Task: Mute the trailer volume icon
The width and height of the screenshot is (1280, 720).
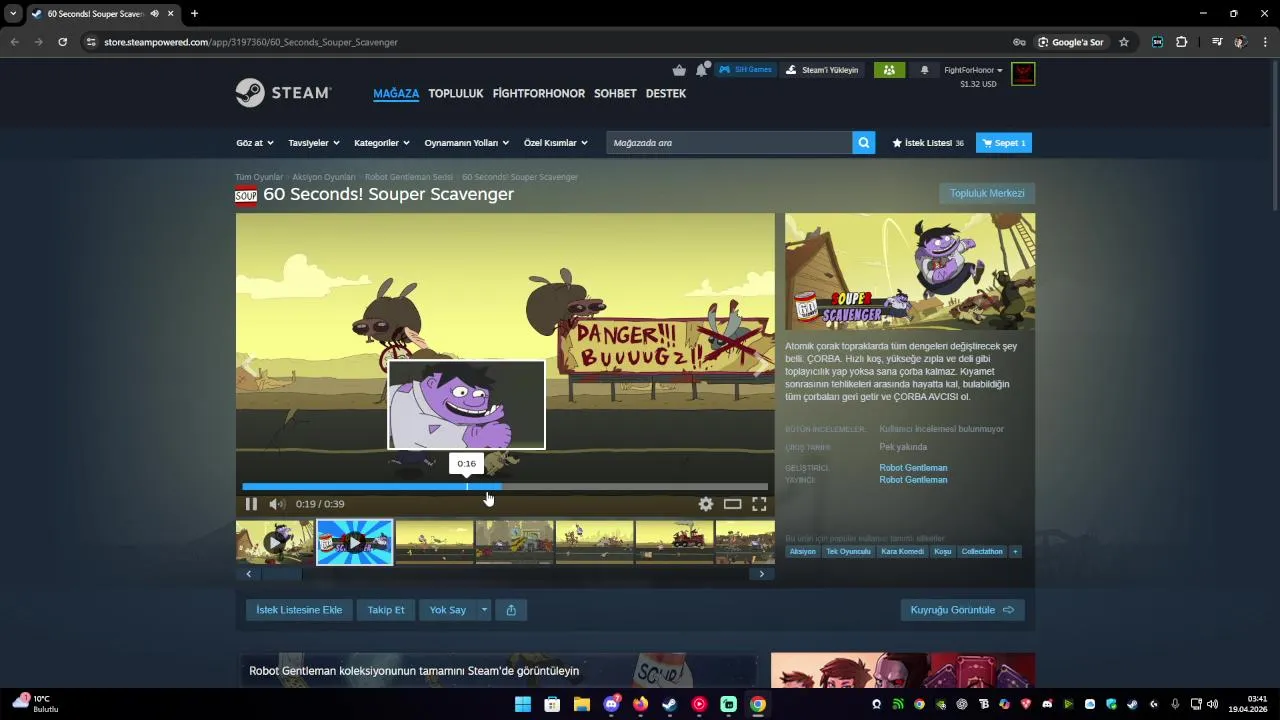Action: click(x=276, y=504)
